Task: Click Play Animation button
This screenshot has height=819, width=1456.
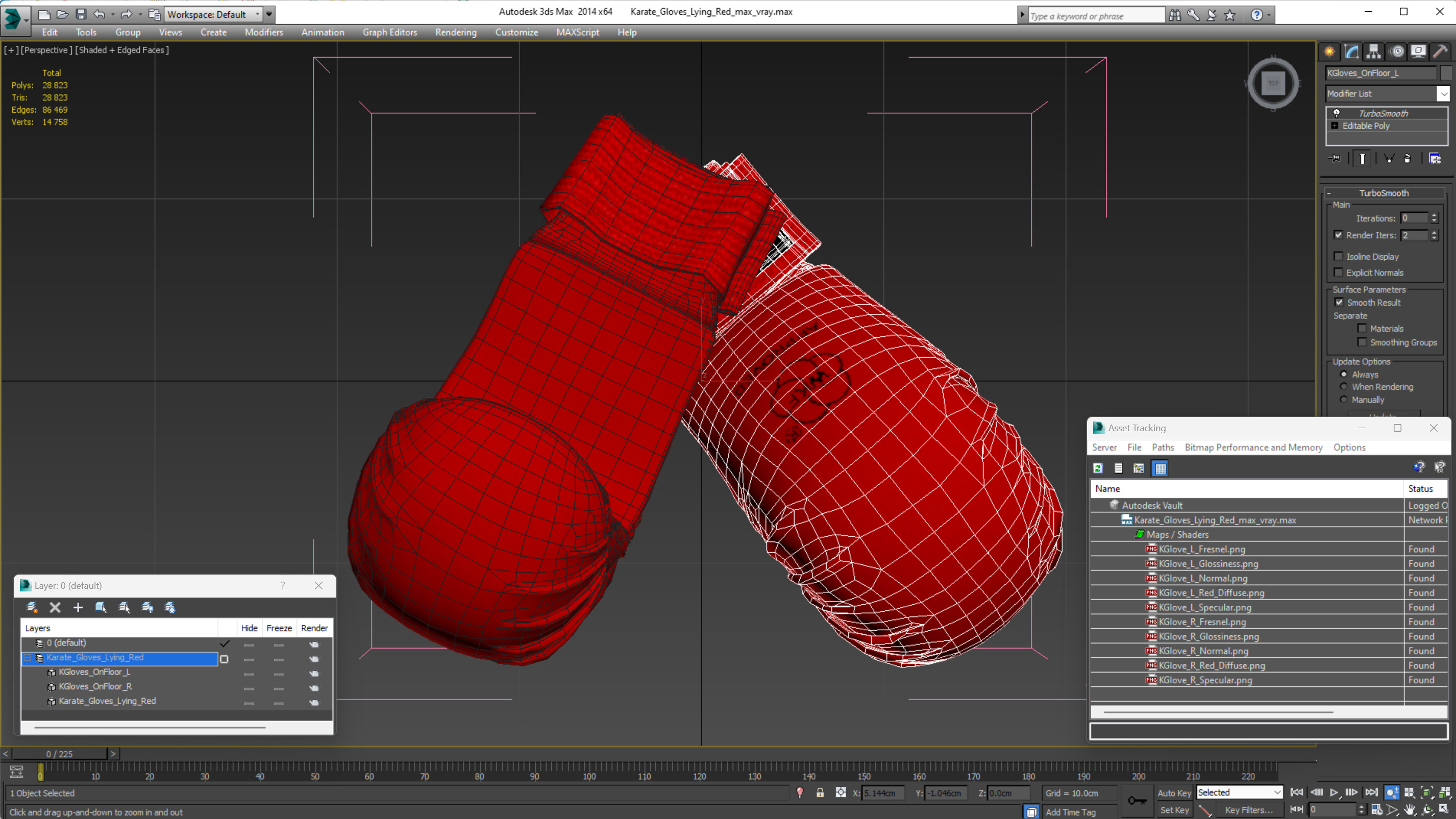Action: click(1334, 792)
